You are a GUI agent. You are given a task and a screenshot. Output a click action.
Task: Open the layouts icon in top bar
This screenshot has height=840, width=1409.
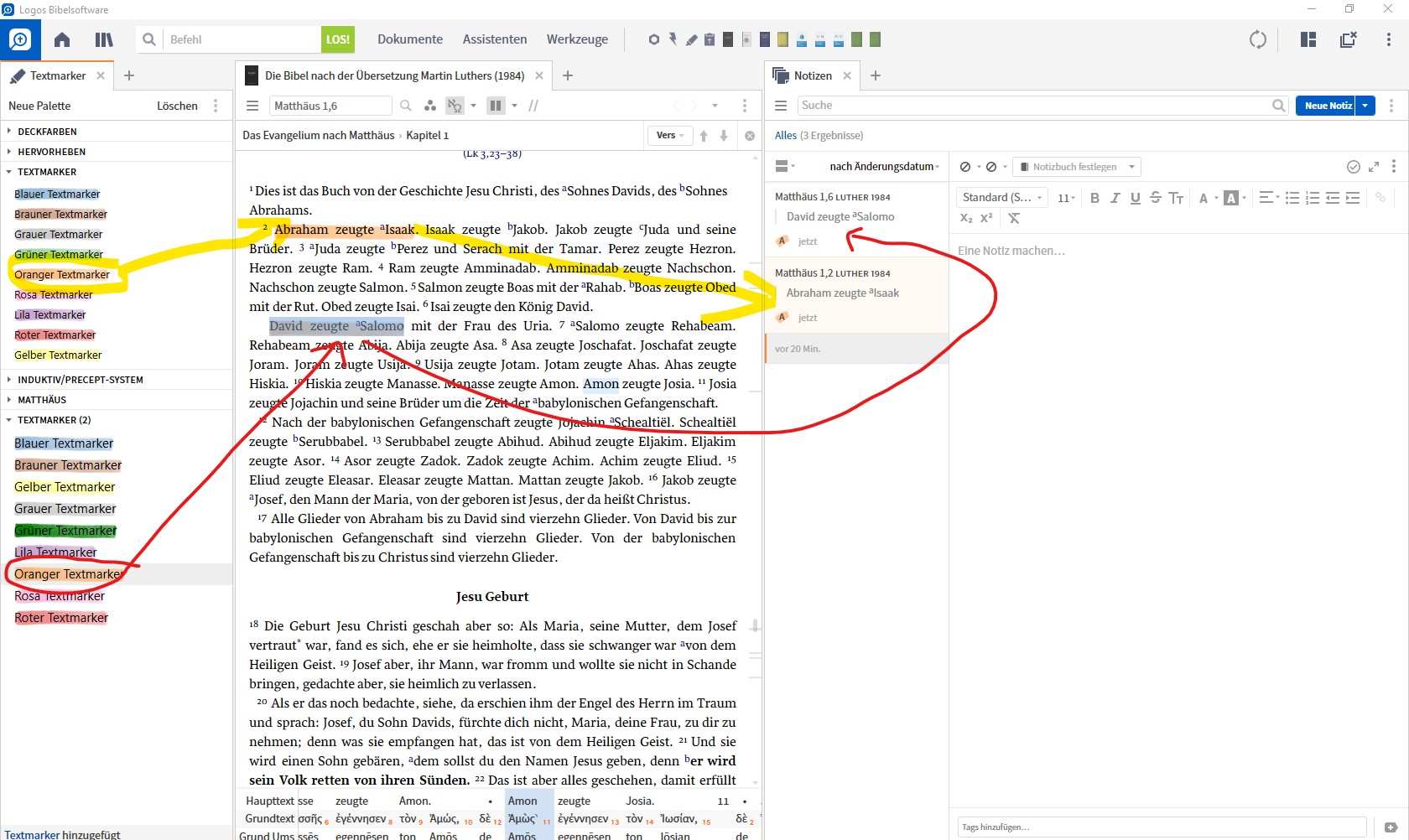[x=1308, y=39]
